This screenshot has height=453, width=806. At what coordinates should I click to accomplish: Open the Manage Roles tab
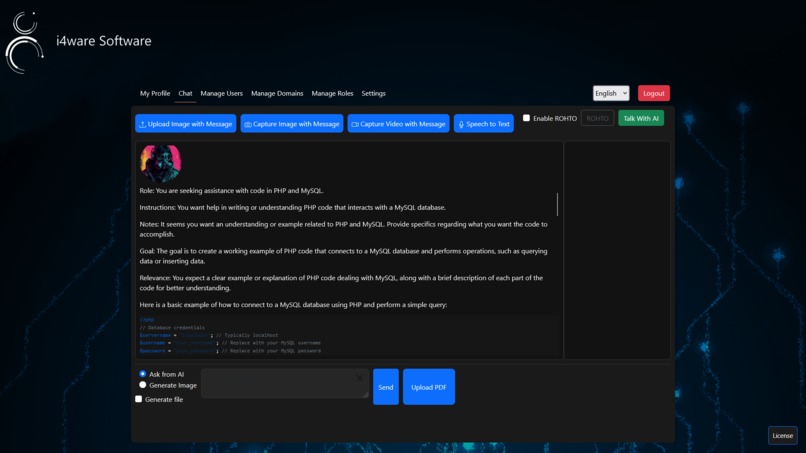[x=332, y=94]
